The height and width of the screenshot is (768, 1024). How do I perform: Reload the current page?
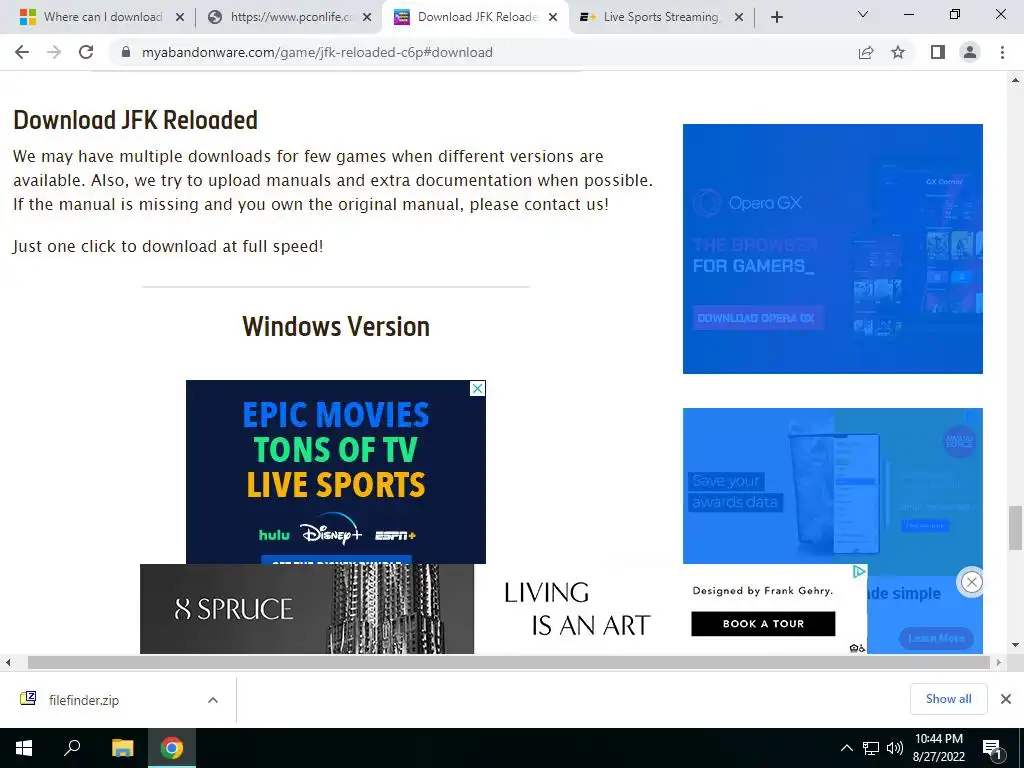click(x=86, y=52)
